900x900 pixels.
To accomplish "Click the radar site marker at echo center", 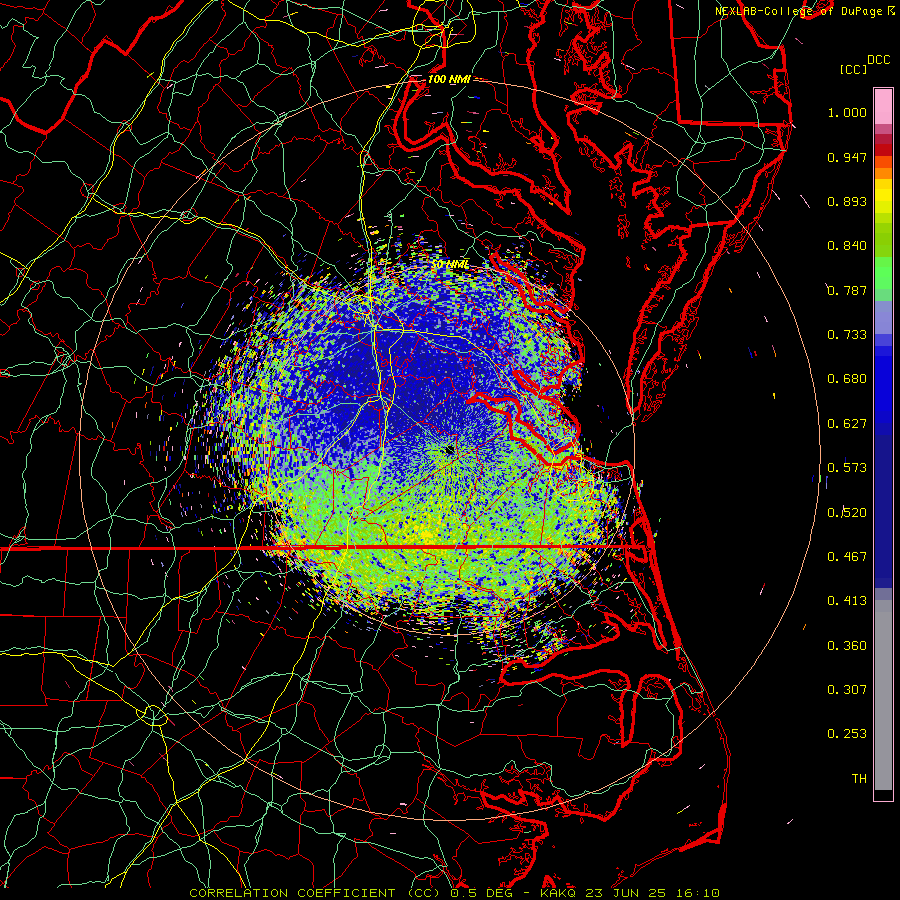I will [x=449, y=450].
